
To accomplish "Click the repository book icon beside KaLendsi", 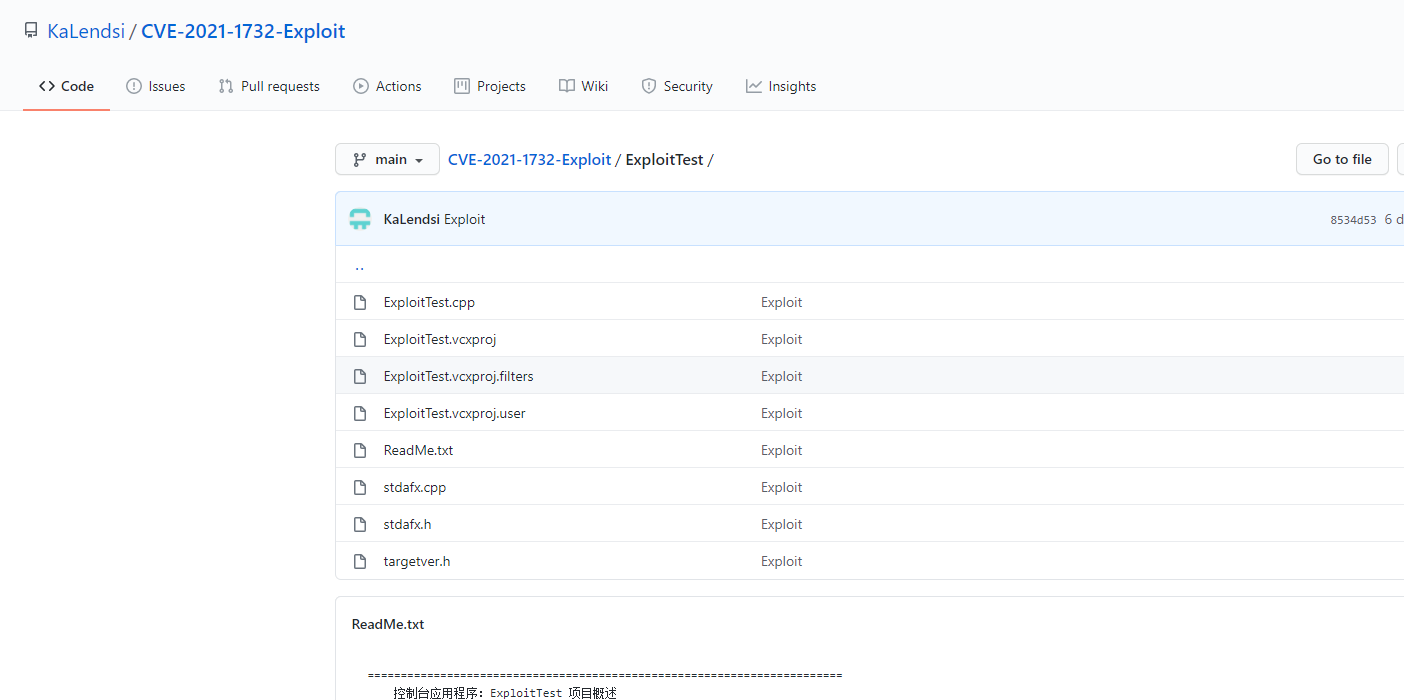I will 31,31.
